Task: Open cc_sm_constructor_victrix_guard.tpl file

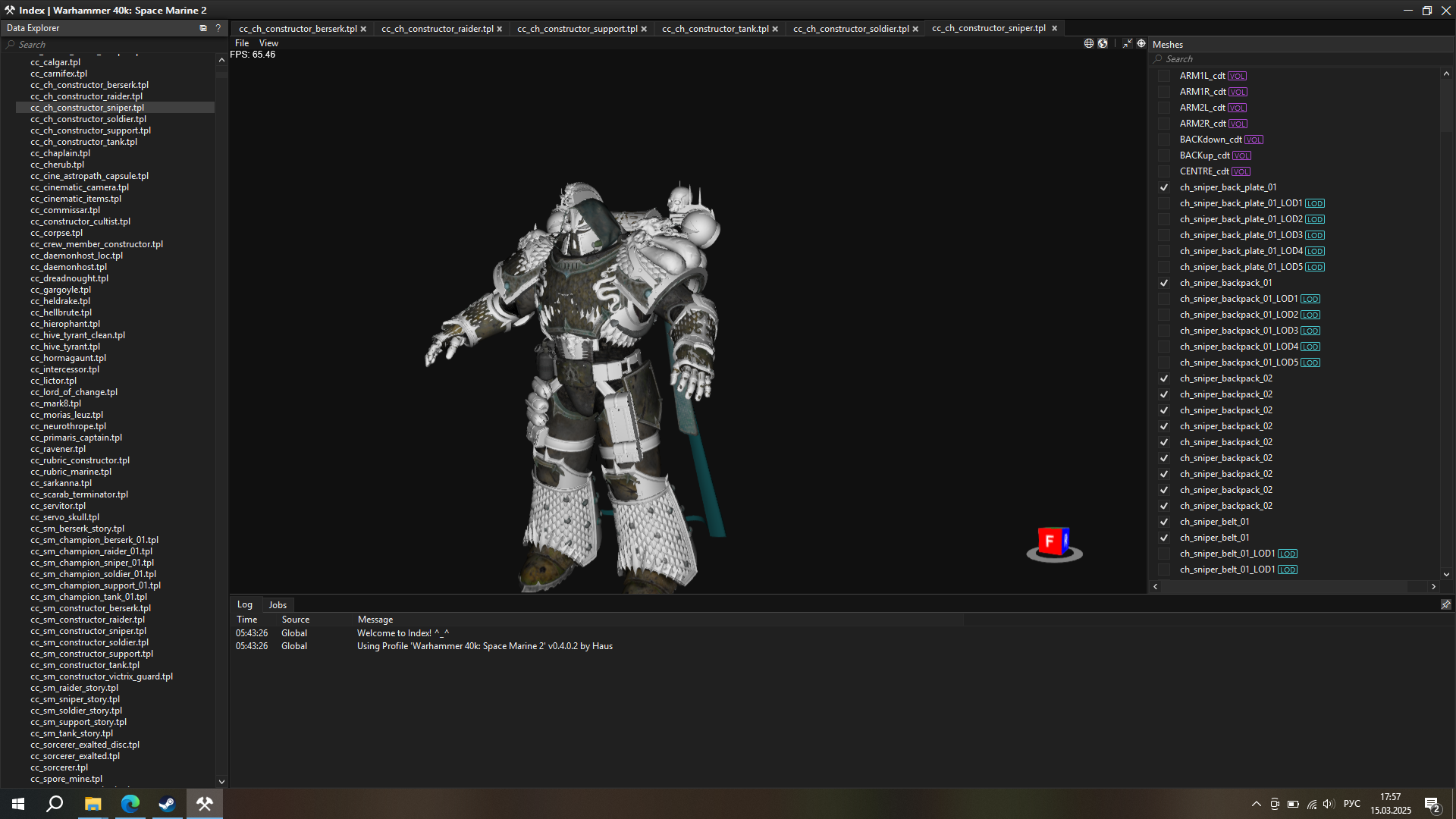Action: tap(102, 676)
